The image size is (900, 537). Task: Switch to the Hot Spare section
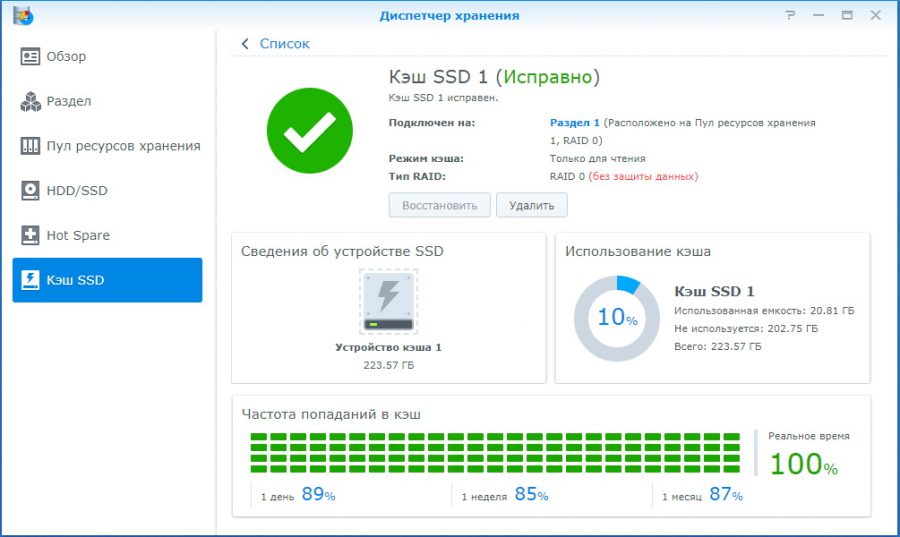pos(107,235)
